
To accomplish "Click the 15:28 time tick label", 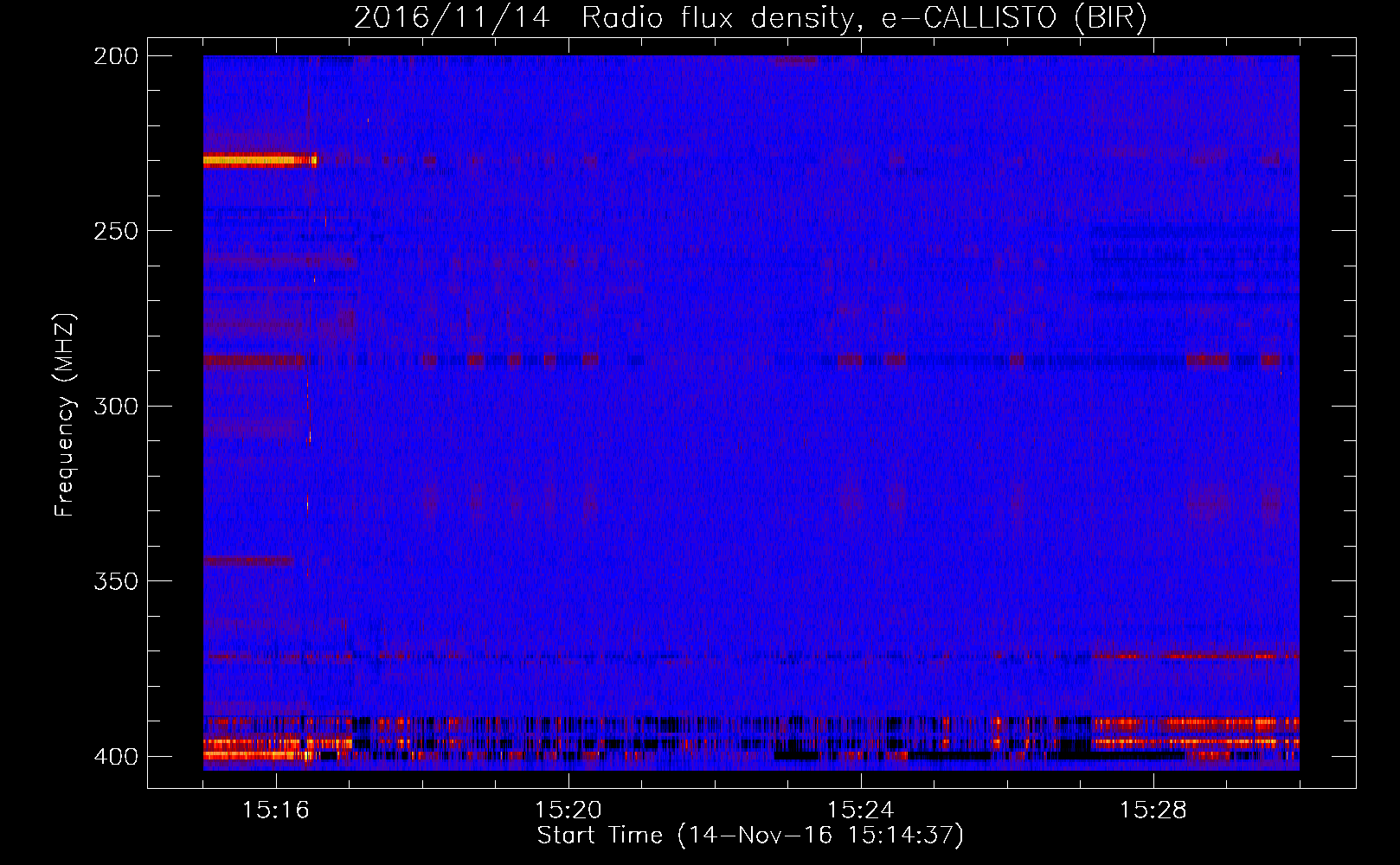I will (1153, 811).
